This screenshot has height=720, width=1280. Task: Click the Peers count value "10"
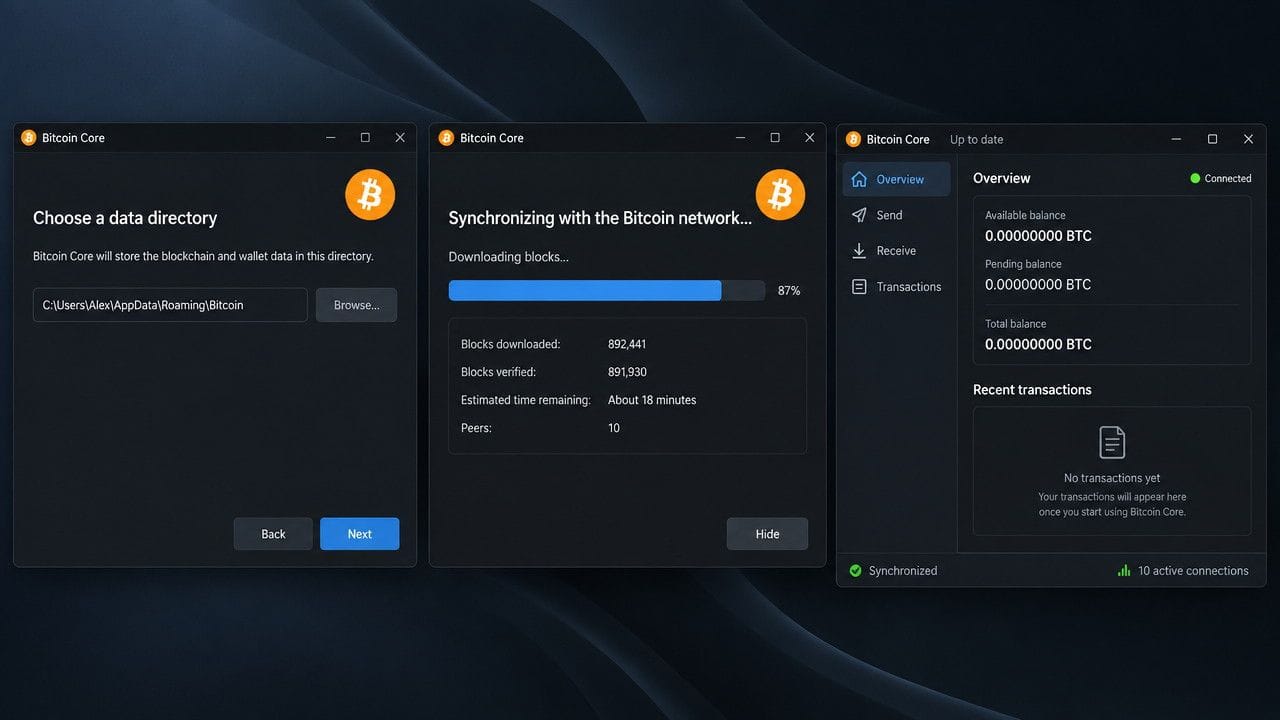tap(614, 428)
